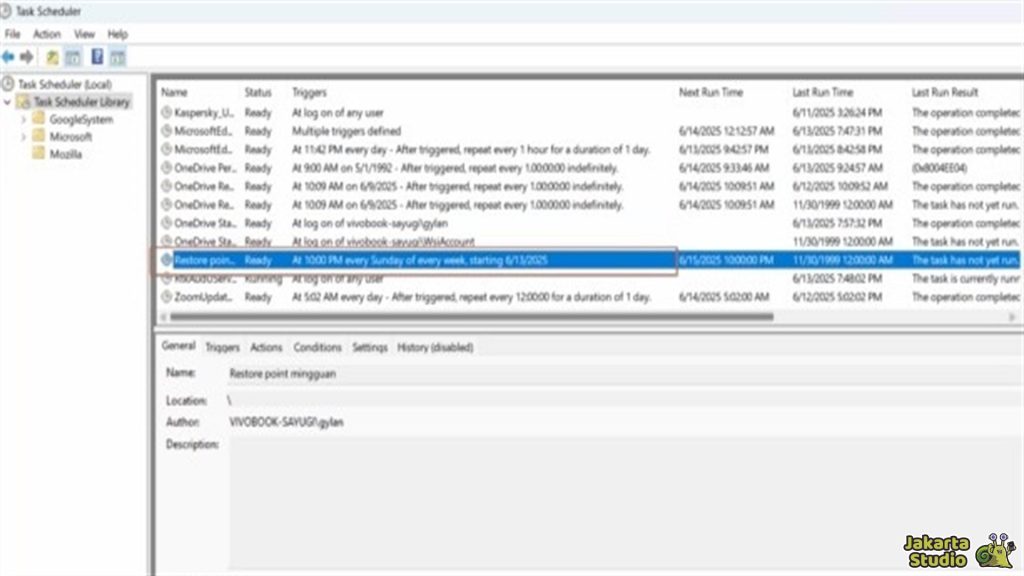Image resolution: width=1024 pixels, height=576 pixels.
Task: Click the Forward arrow in the toolbar
Action: (26, 57)
